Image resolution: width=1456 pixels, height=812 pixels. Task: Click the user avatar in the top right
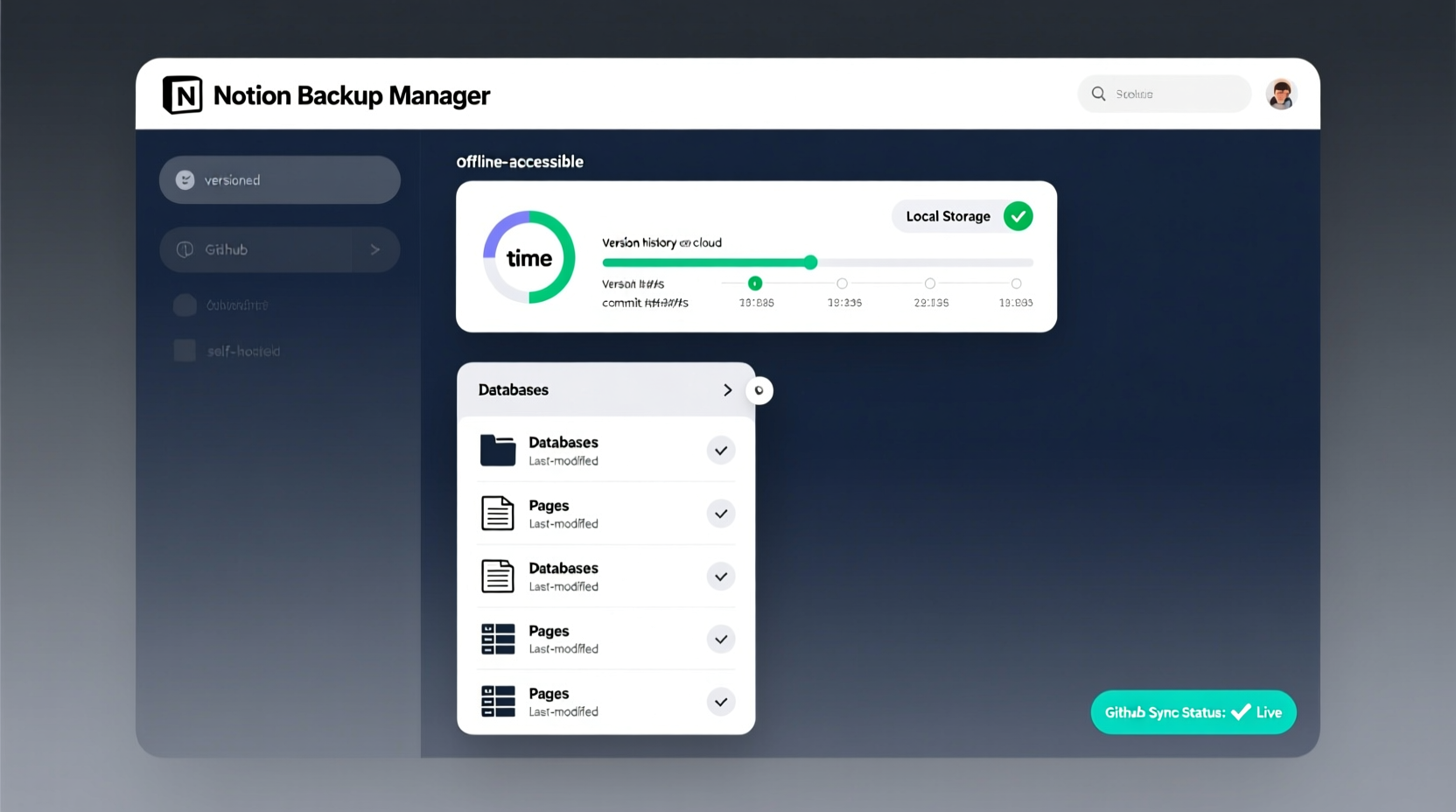pyautogui.click(x=1281, y=94)
